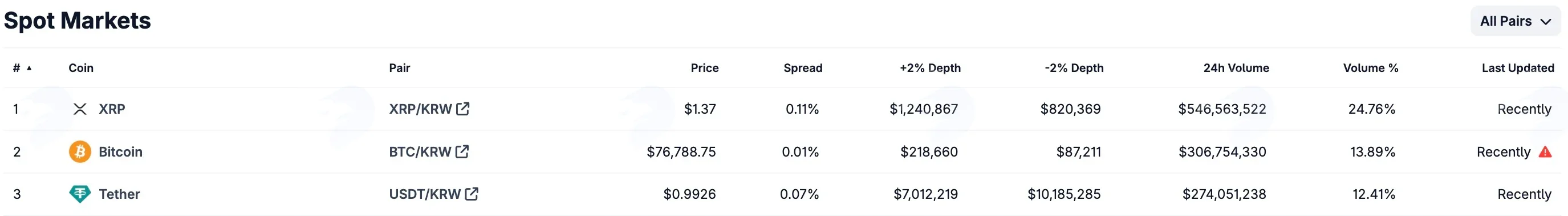Open the All Pairs dropdown

point(1516,21)
